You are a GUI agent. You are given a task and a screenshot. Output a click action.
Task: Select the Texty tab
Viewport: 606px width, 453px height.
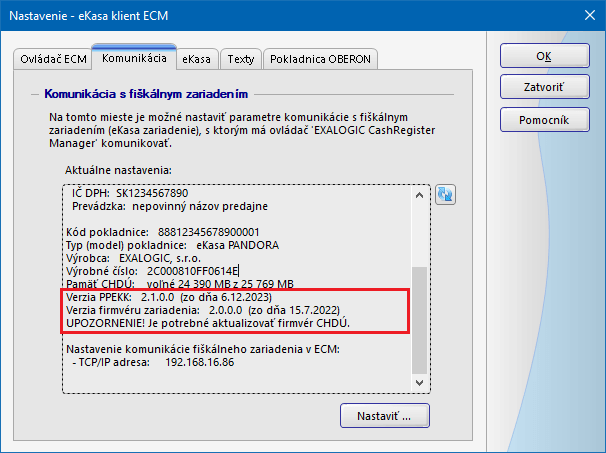coord(240,59)
